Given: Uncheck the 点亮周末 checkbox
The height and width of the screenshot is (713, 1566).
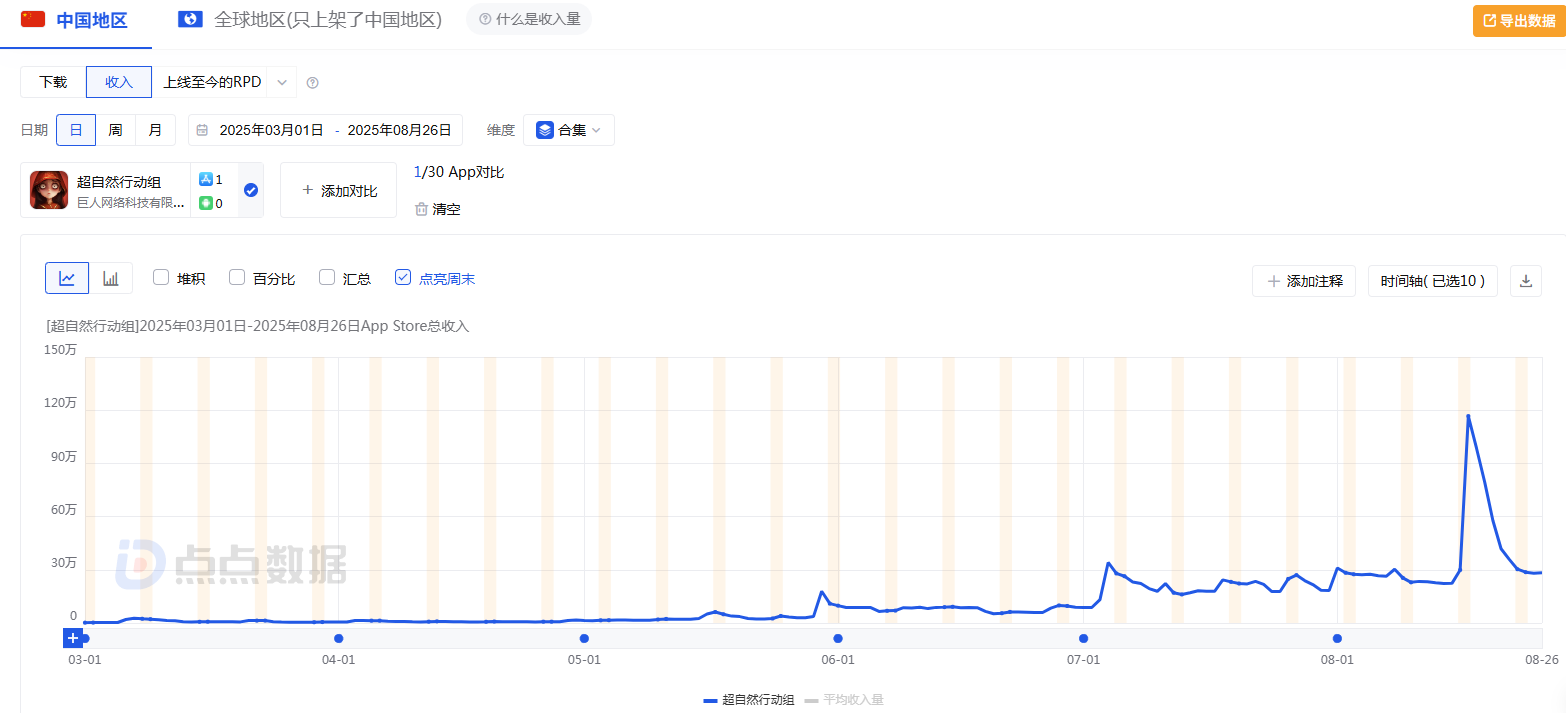Looking at the screenshot, I should click(x=403, y=278).
